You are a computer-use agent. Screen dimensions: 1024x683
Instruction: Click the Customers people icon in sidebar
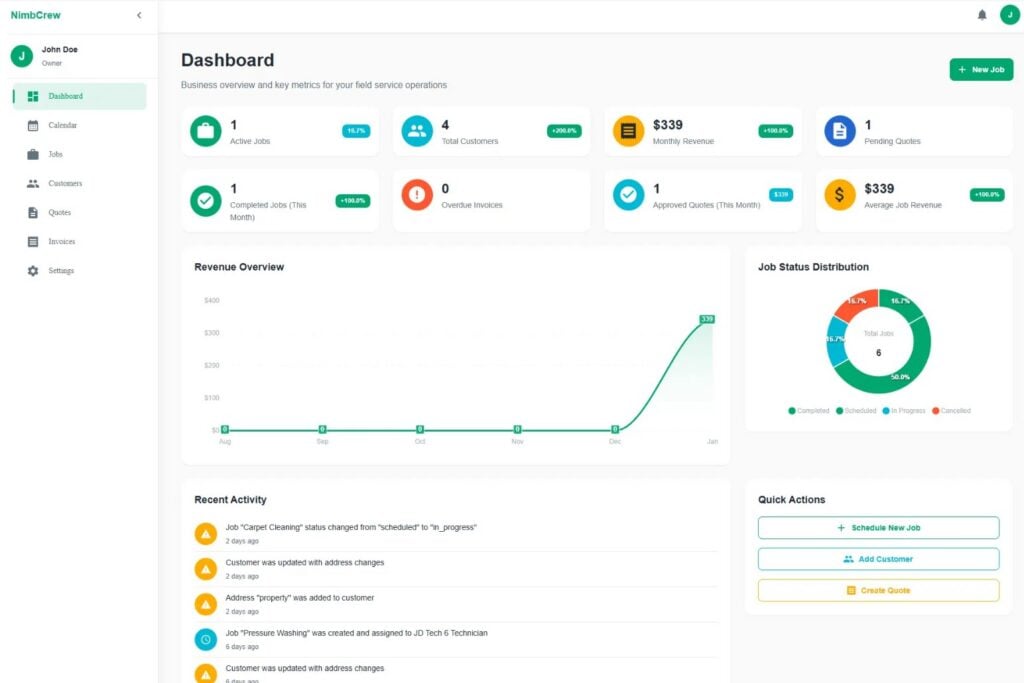[33, 183]
